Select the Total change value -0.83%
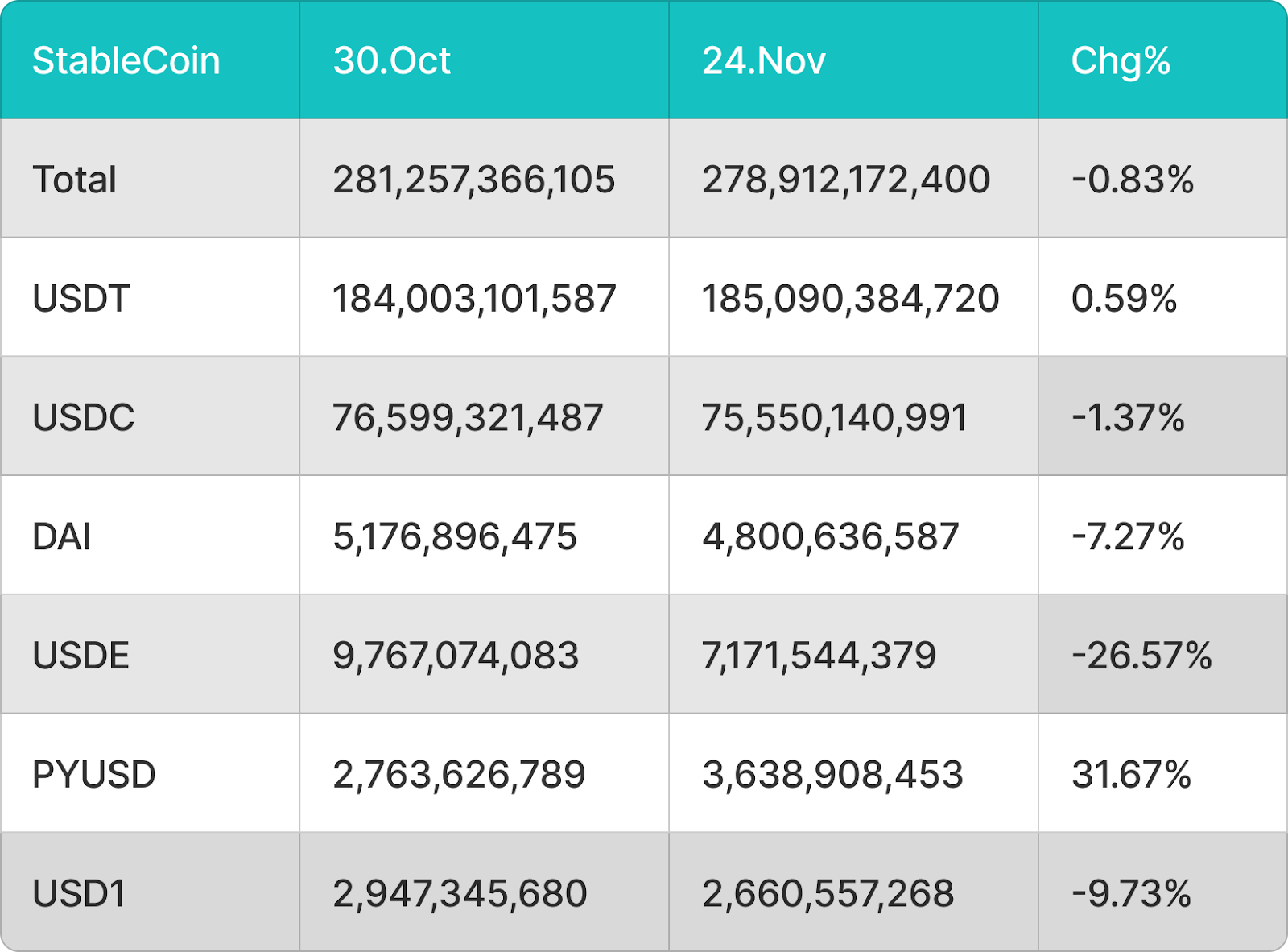Screen dimensions: 1288x952 (1133, 180)
